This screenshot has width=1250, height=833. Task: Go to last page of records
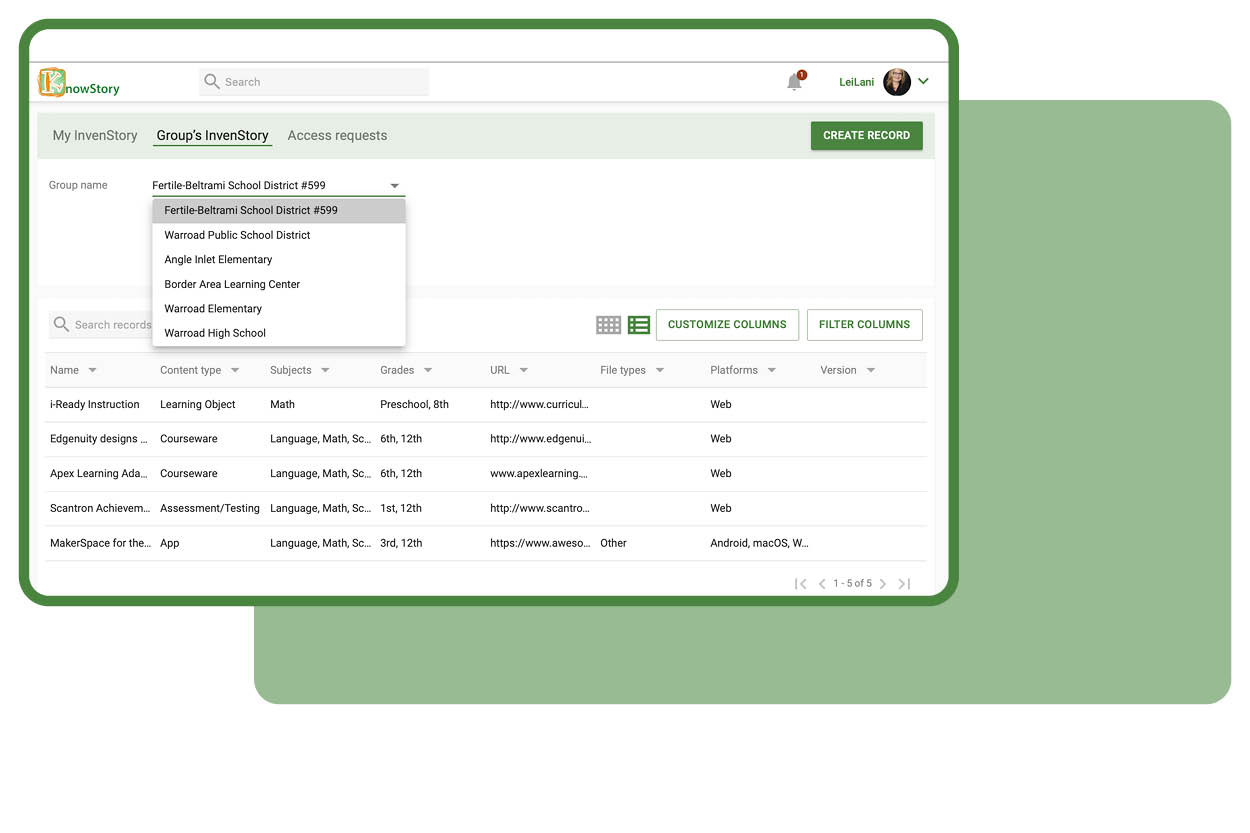click(x=904, y=584)
